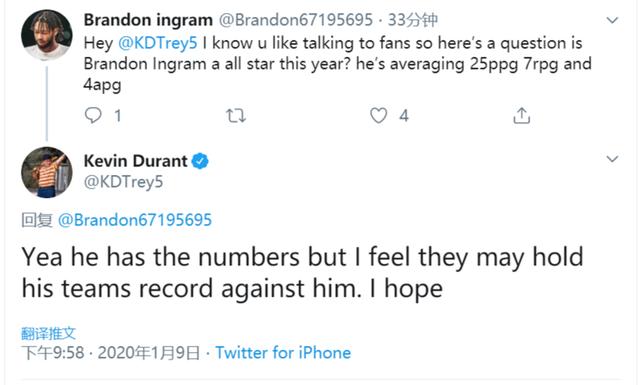Retweet Brandon ingram's tweet
640x385 pixels.
pyautogui.click(x=236, y=116)
